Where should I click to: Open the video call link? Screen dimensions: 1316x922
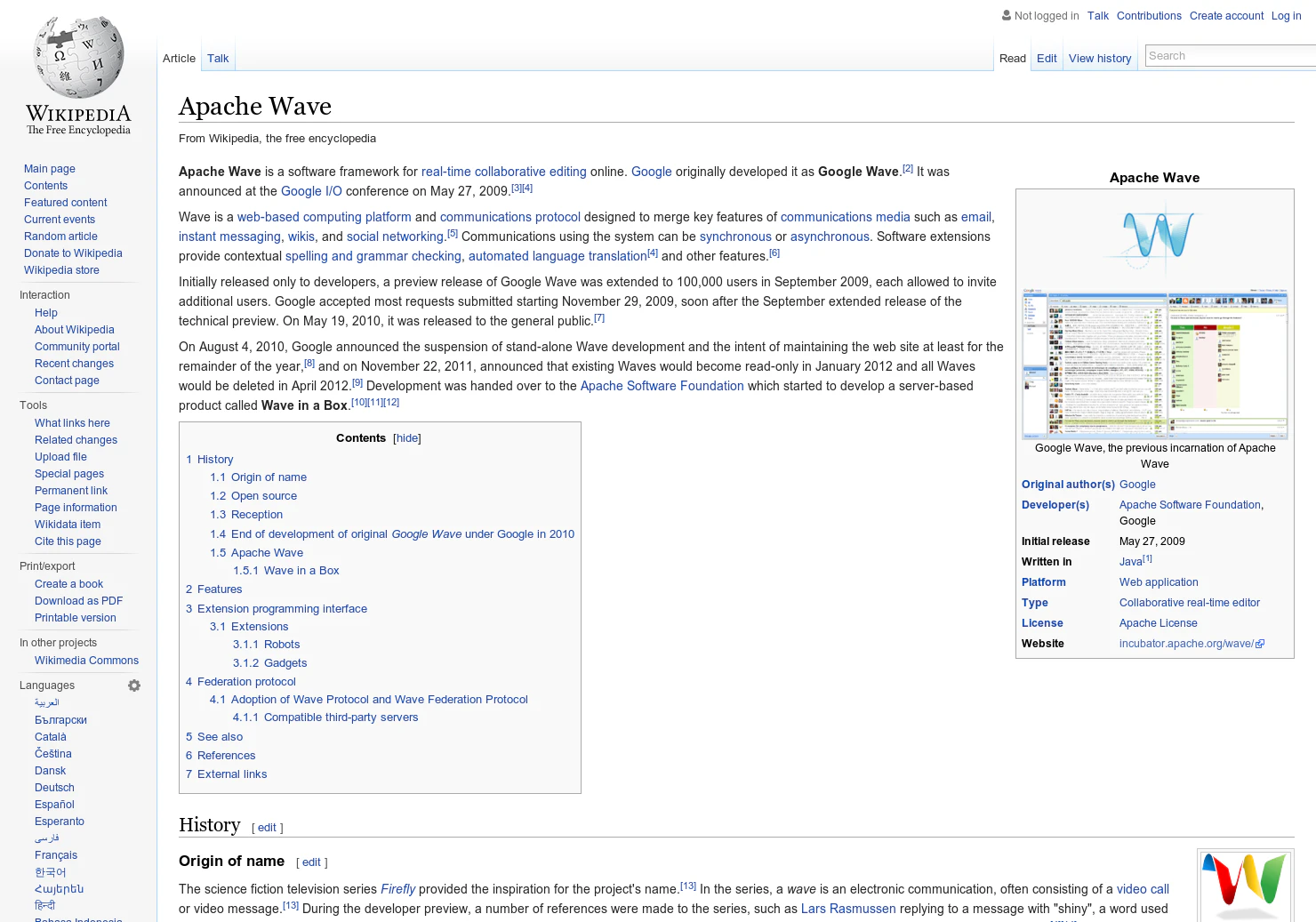pos(1143,889)
